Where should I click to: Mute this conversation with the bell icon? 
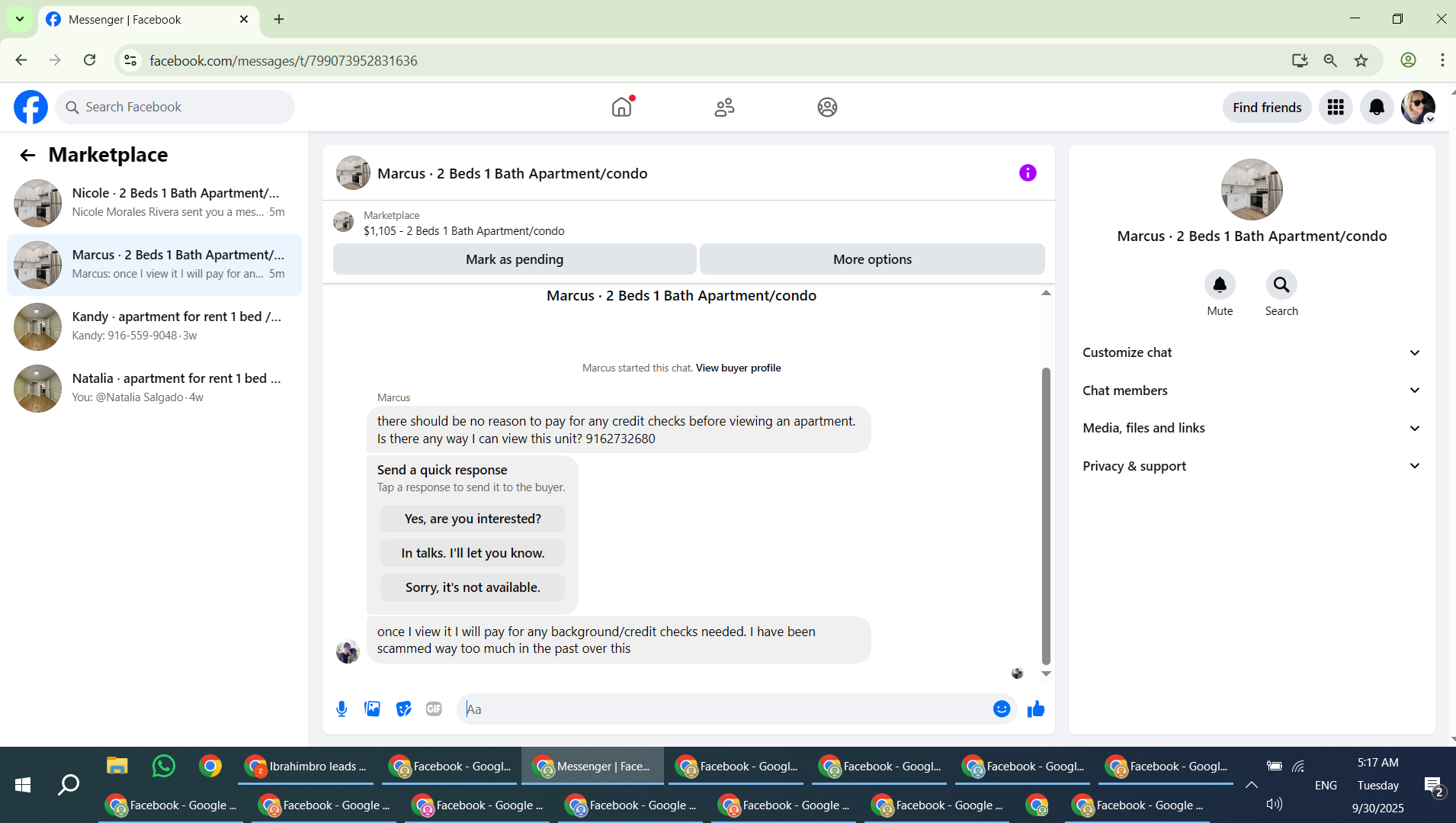tap(1220, 285)
